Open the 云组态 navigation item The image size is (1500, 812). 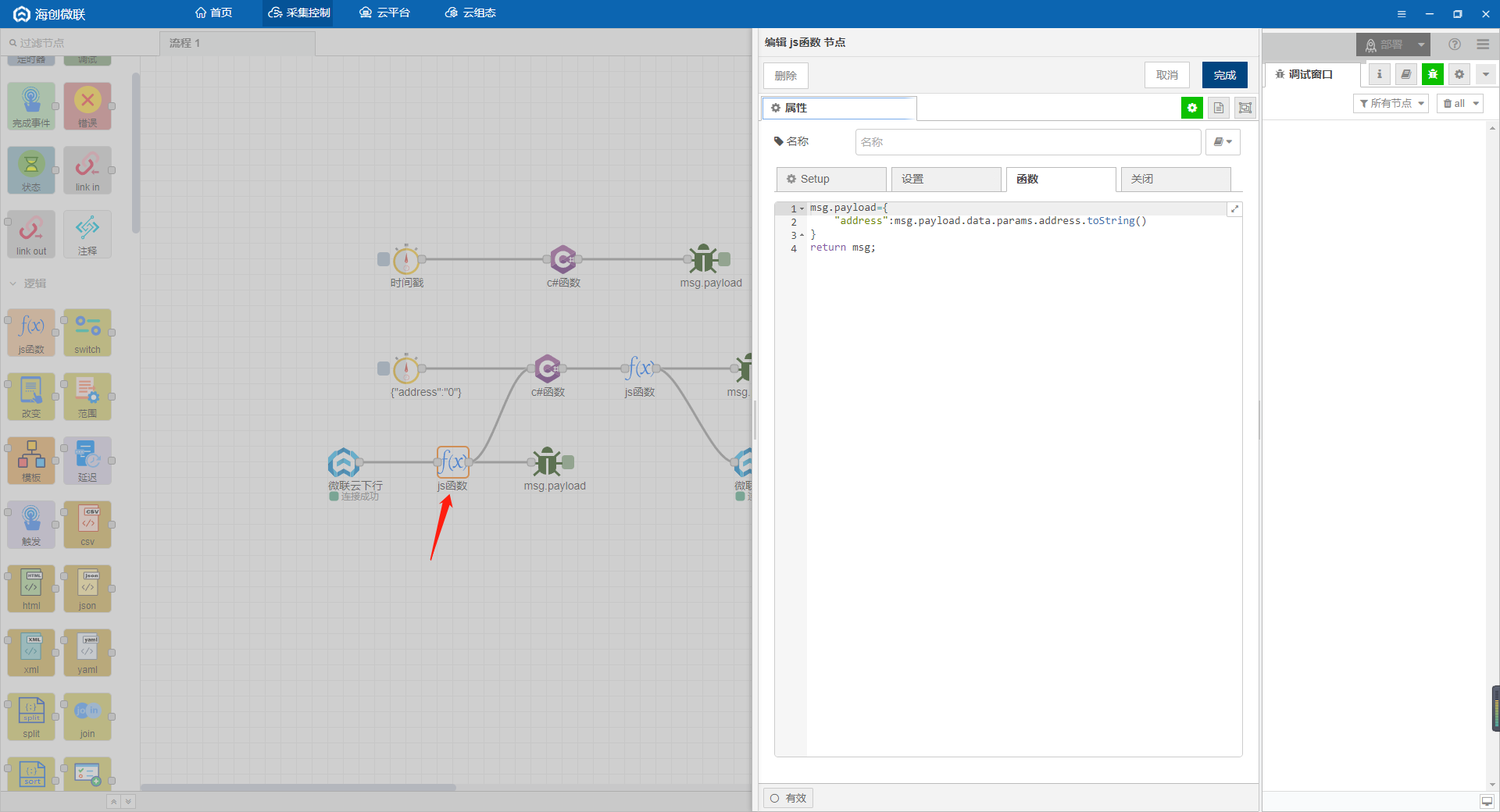coord(470,12)
